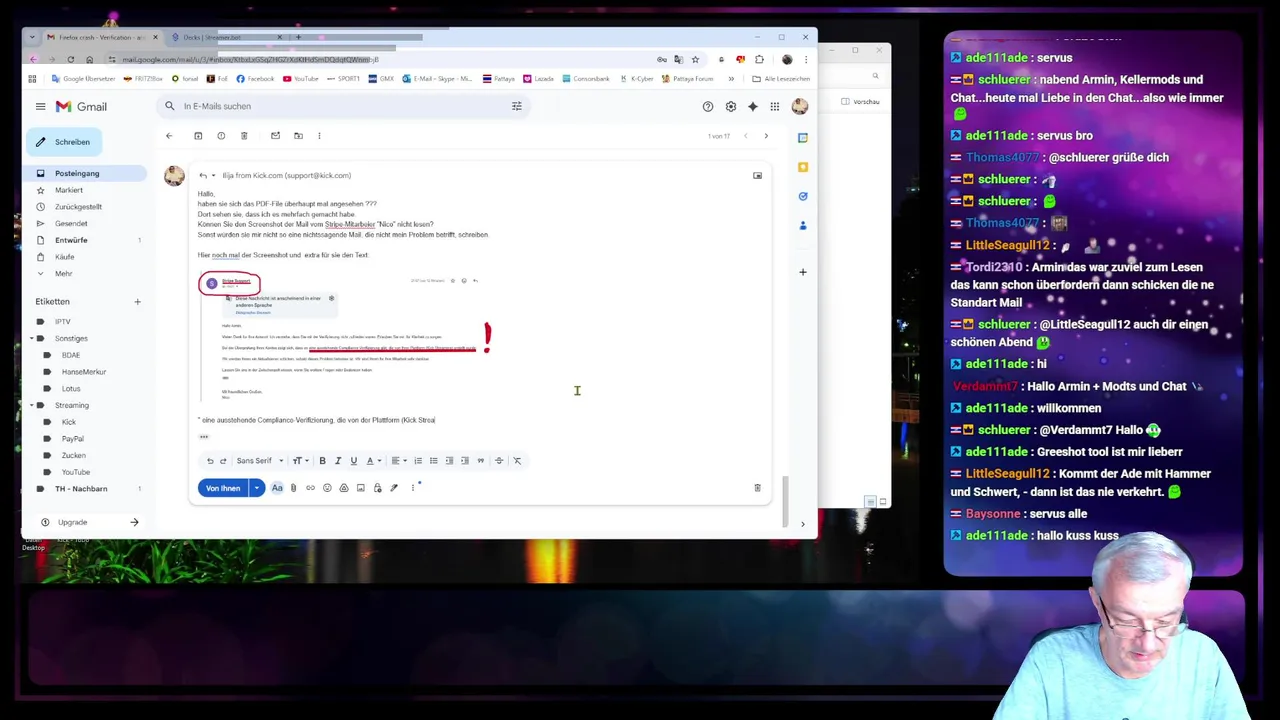Open the Sans Serif font dropdown
Image resolution: width=1280 pixels, height=720 pixels.
tap(260, 461)
